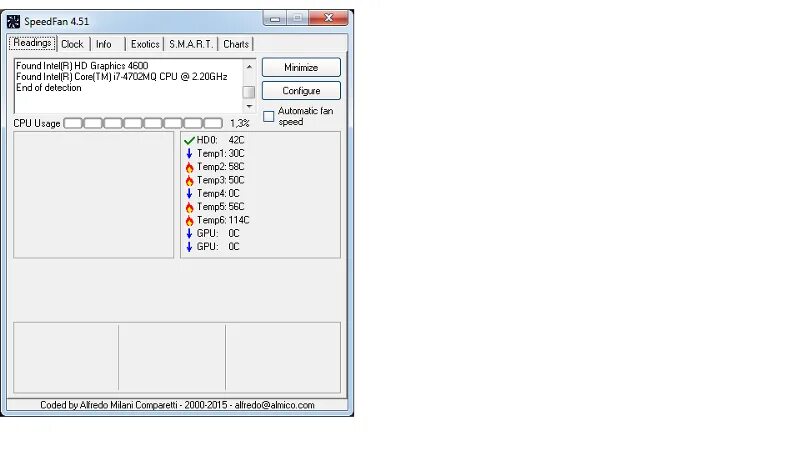Switch to the Readings tab

point(32,43)
